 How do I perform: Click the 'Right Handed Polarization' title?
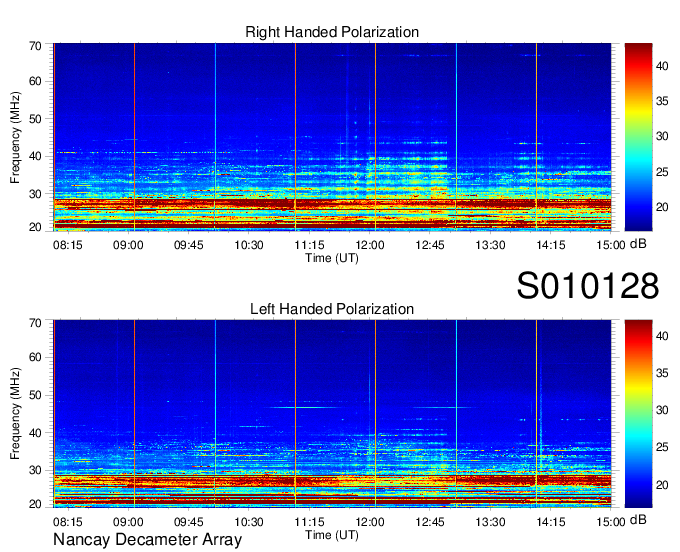pyautogui.click(x=332, y=32)
